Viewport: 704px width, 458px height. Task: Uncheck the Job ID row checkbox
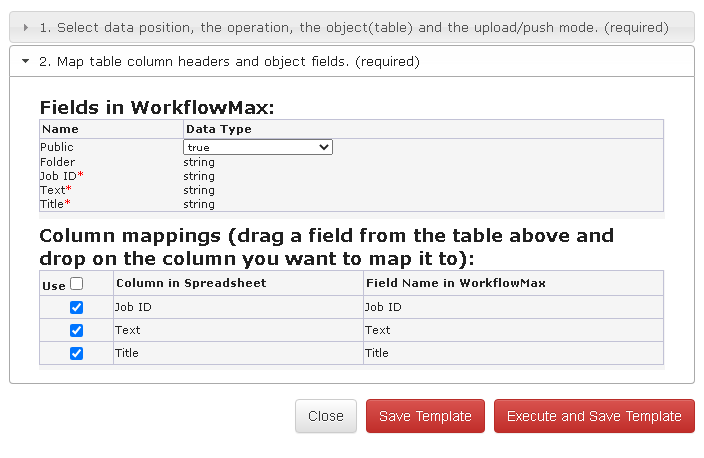76,308
